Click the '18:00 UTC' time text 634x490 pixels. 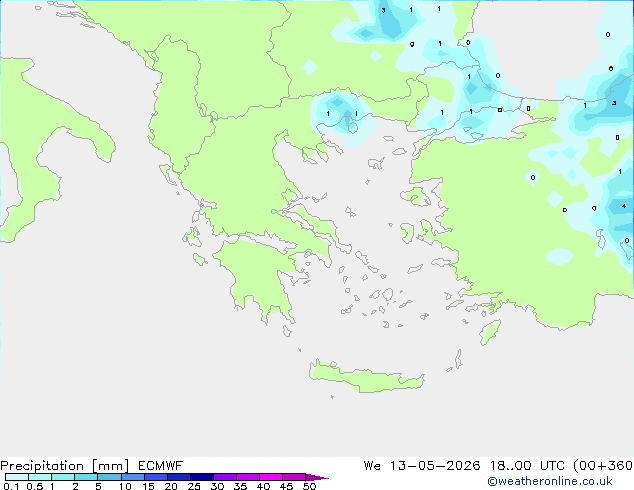tap(528, 466)
